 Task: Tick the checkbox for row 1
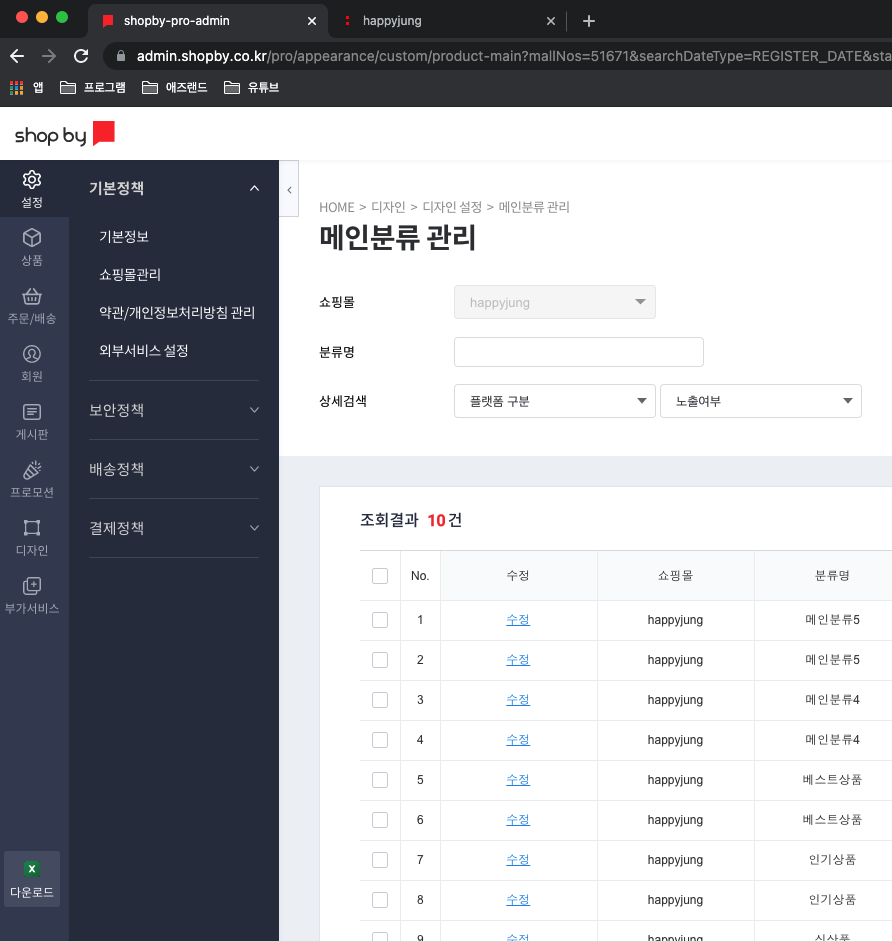pos(380,620)
